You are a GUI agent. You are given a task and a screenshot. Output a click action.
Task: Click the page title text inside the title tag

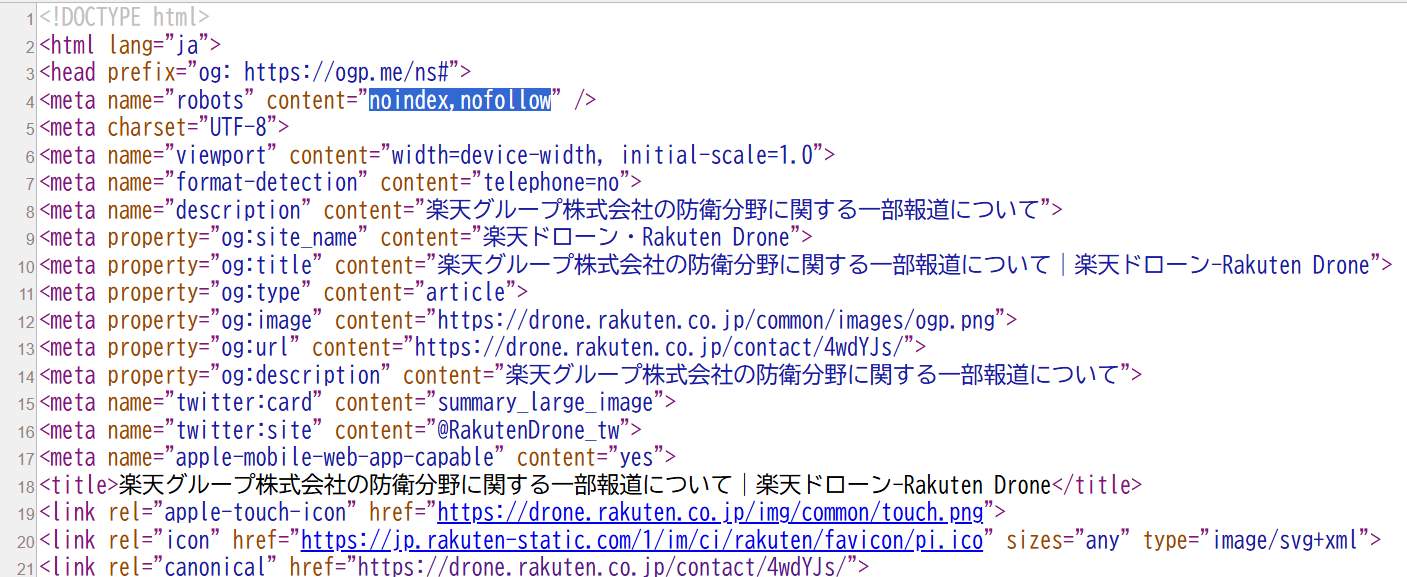pyautogui.click(x=585, y=486)
